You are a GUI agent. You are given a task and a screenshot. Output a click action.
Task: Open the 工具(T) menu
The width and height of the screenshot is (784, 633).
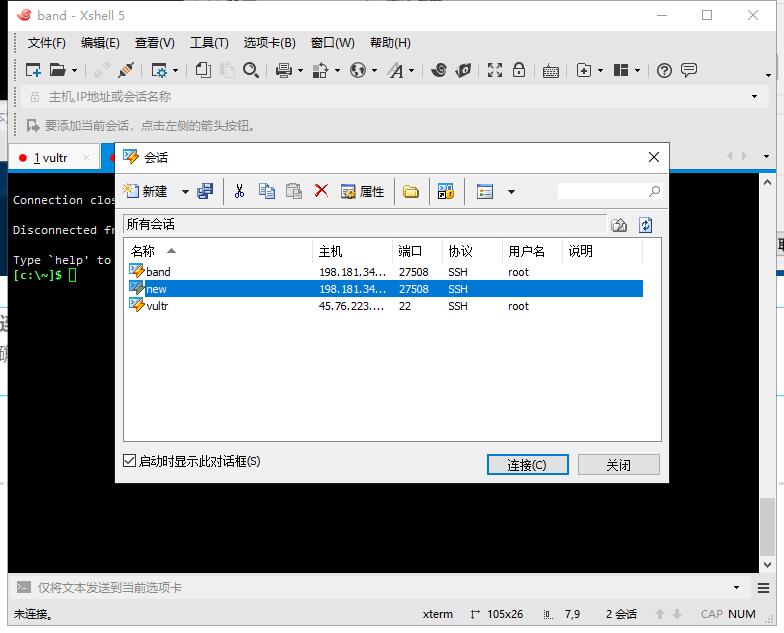(x=210, y=43)
